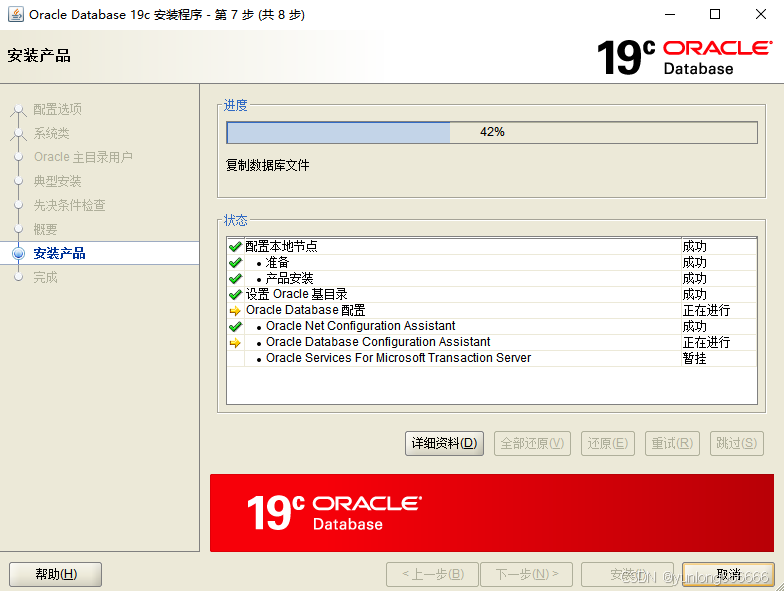The width and height of the screenshot is (784, 591).
Task: Click green checkmark beside 产品安装
Action: [235, 278]
